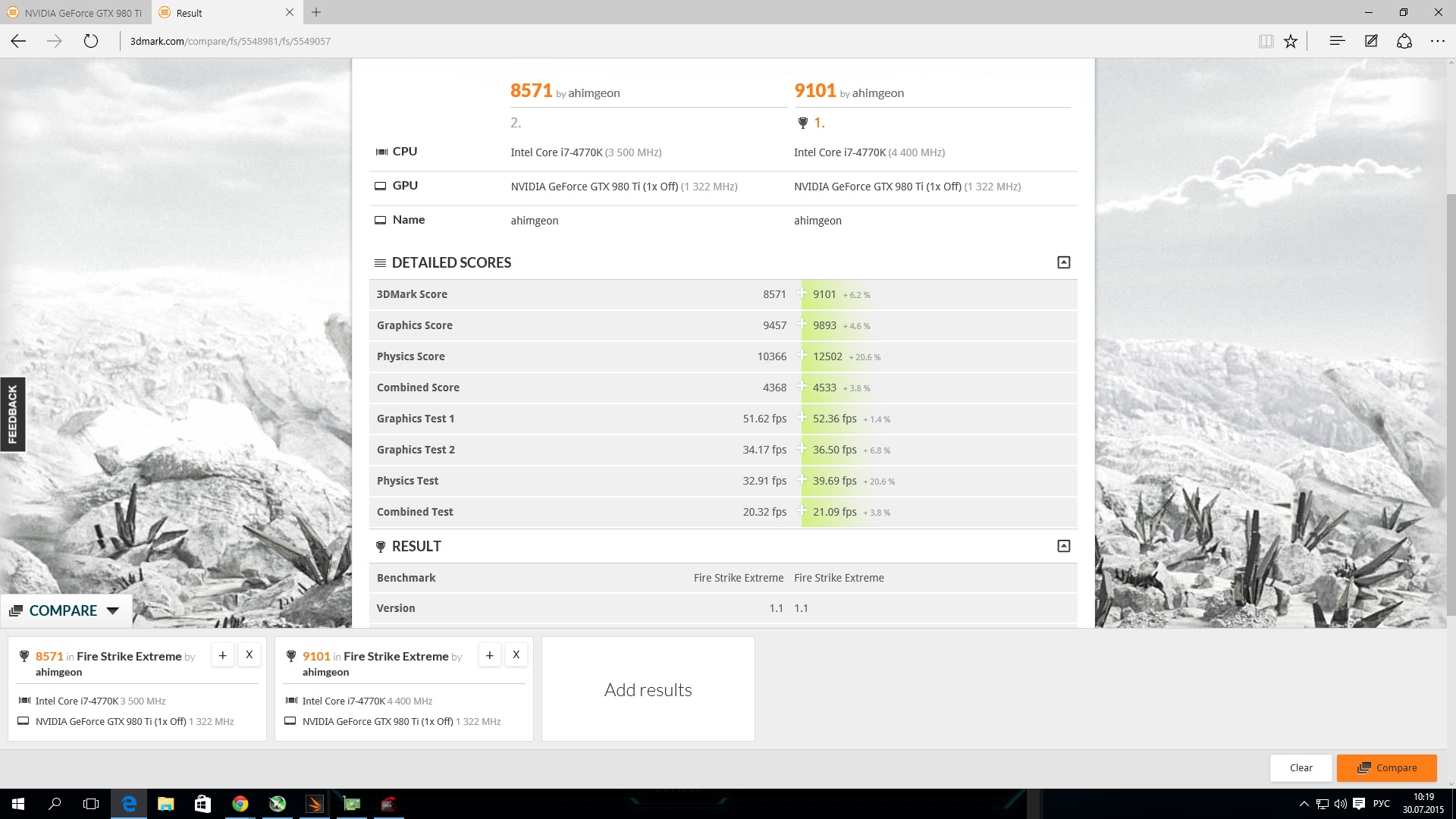Image resolution: width=1456 pixels, height=819 pixels.
Task: Open the Make a Web Note icon
Action: pos(1371,41)
